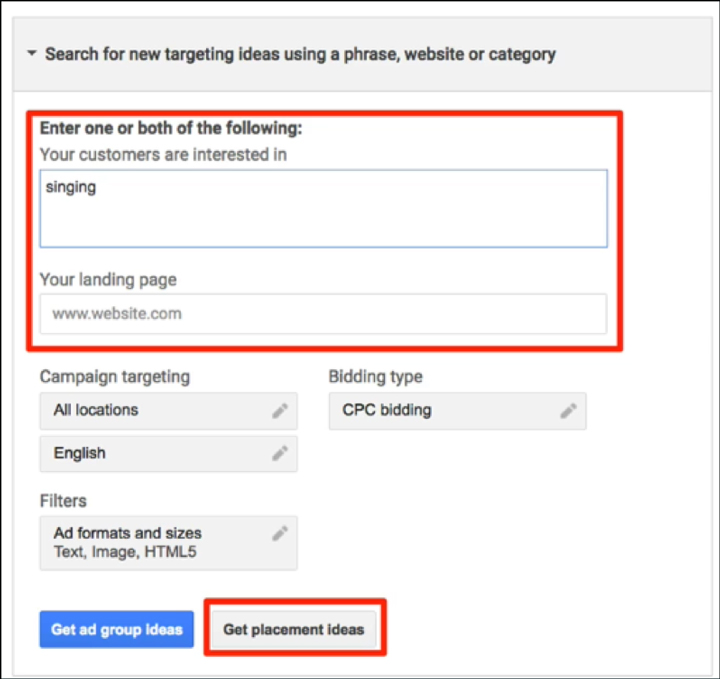Viewport: 720px width, 679px height.
Task: Collapse the targeting ideas section triangle
Action: pos(33,54)
